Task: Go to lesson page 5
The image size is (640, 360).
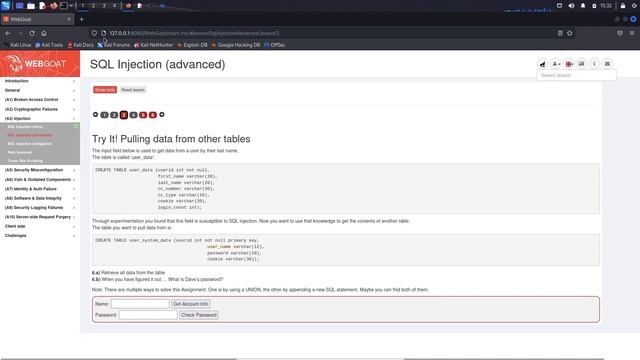Action: (143, 115)
